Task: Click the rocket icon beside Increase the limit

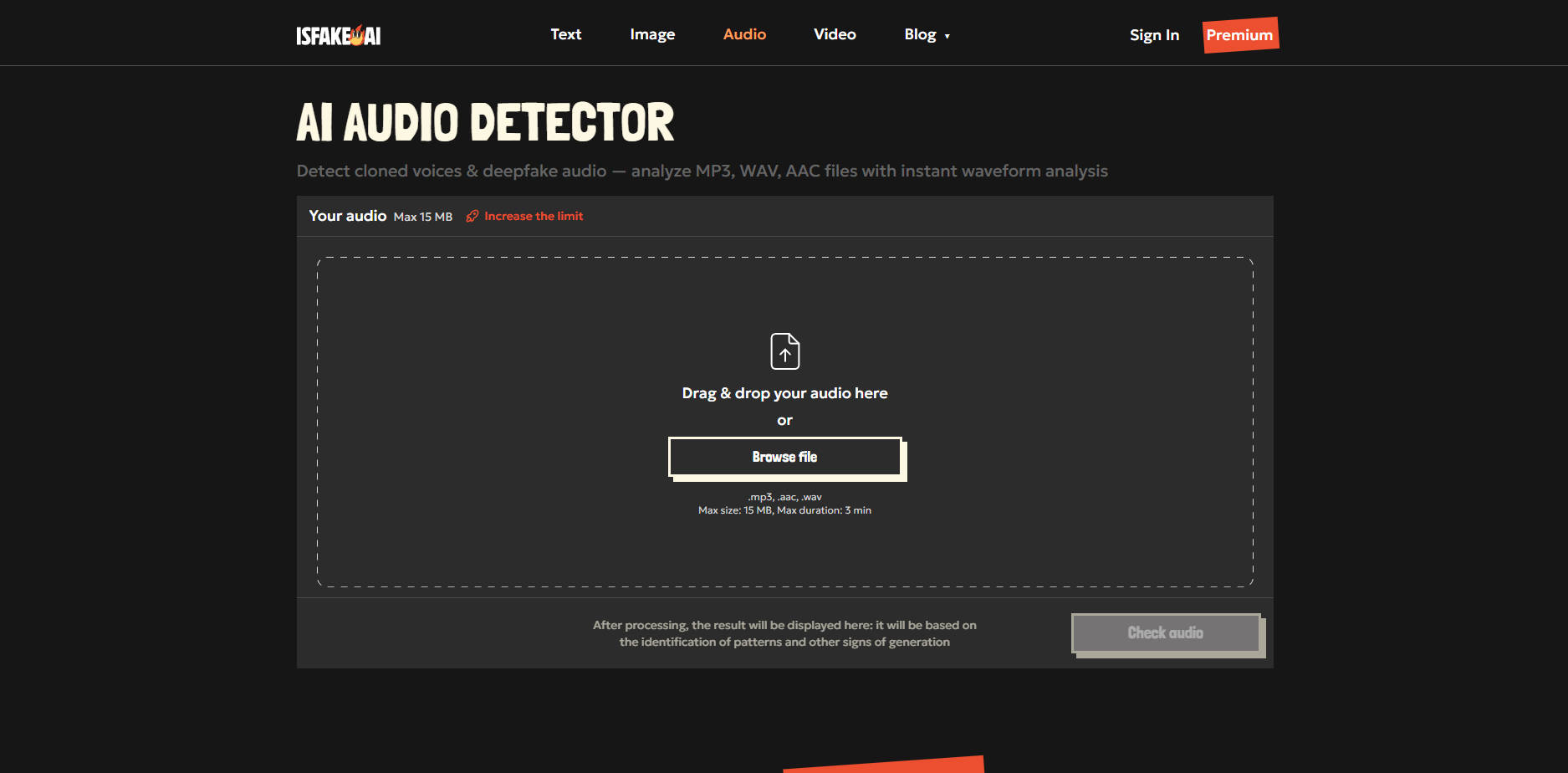Action: [x=472, y=216]
